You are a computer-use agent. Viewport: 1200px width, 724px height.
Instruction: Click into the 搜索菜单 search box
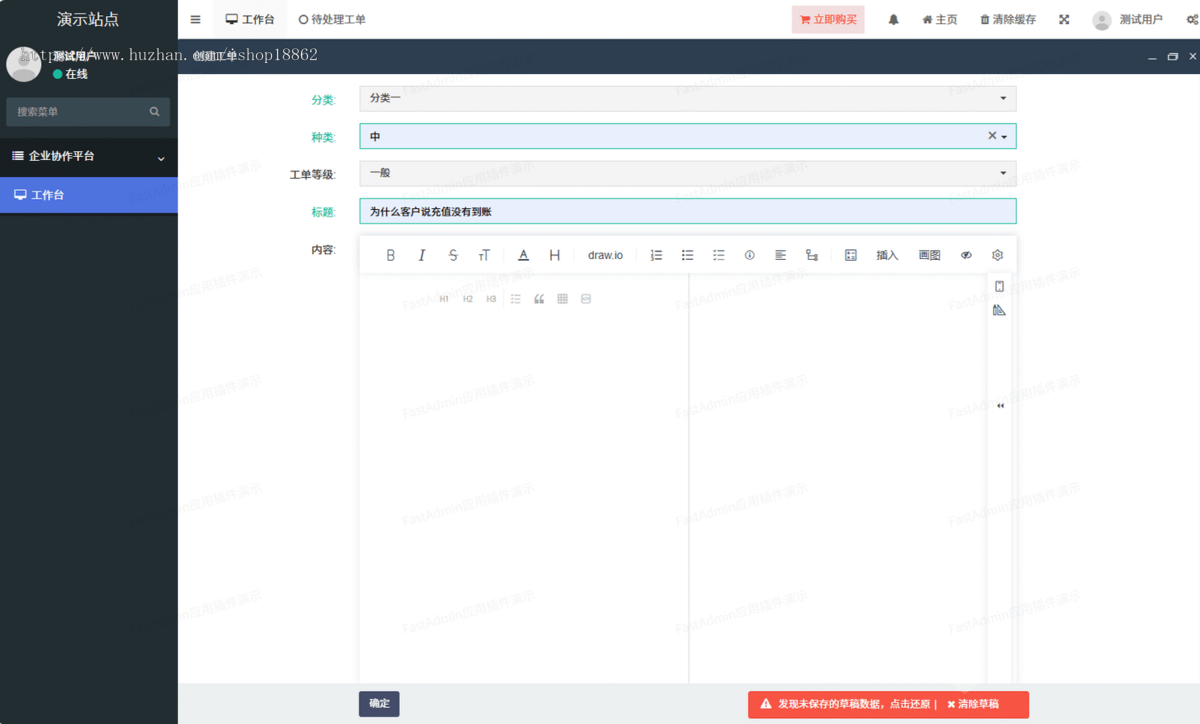78,112
